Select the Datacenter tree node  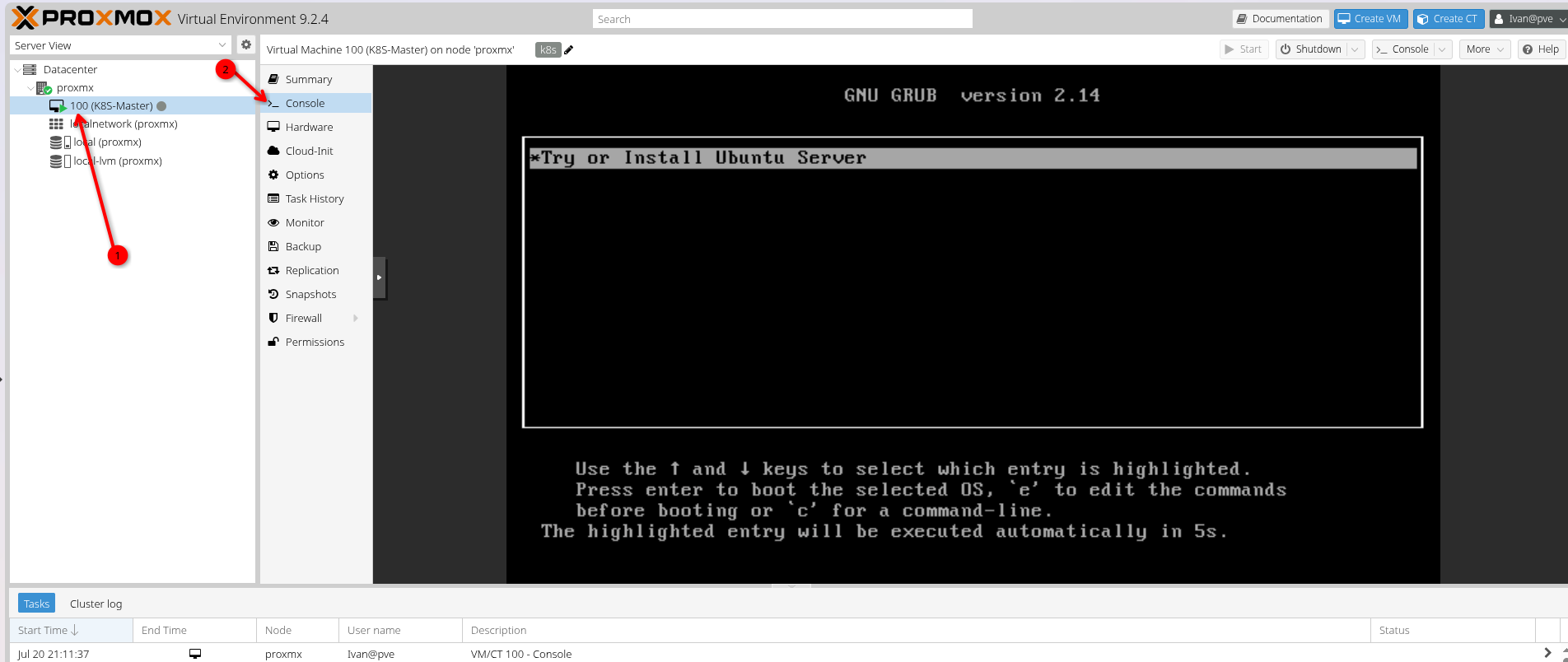pyautogui.click(x=70, y=69)
